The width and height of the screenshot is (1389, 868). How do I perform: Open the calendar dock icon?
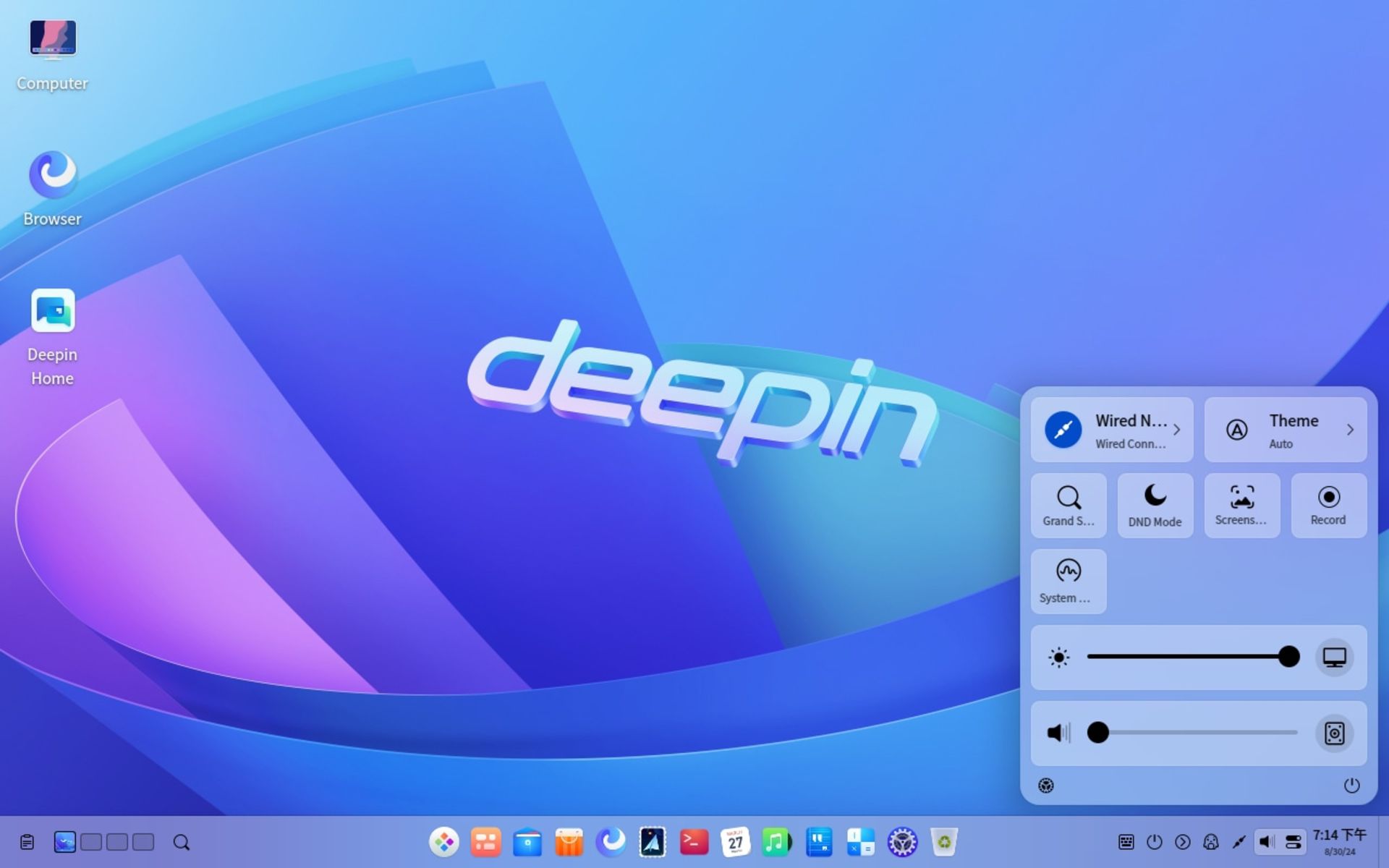click(736, 842)
